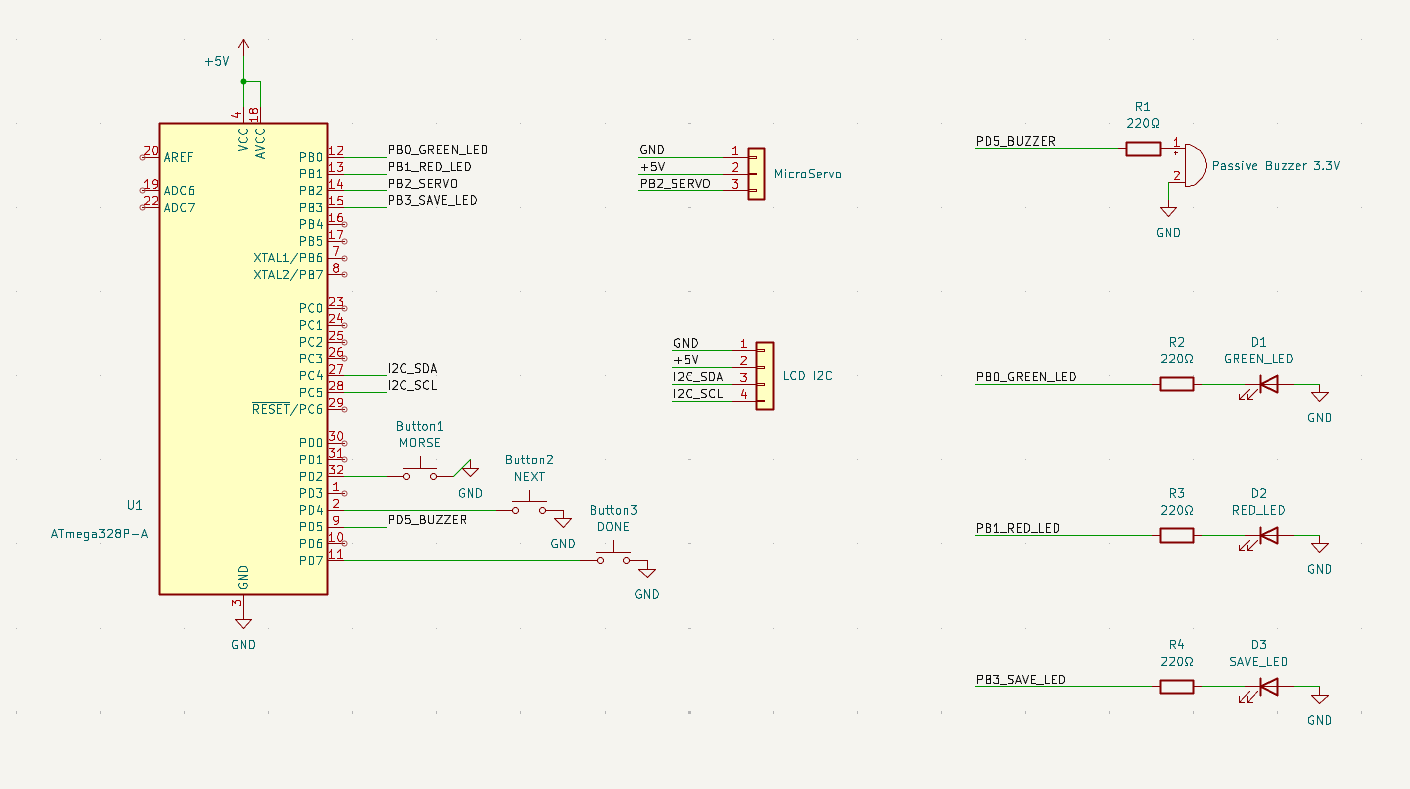Select the MicroServo connector symbol
Image resolution: width=1410 pixels, height=789 pixels.
[x=756, y=173]
